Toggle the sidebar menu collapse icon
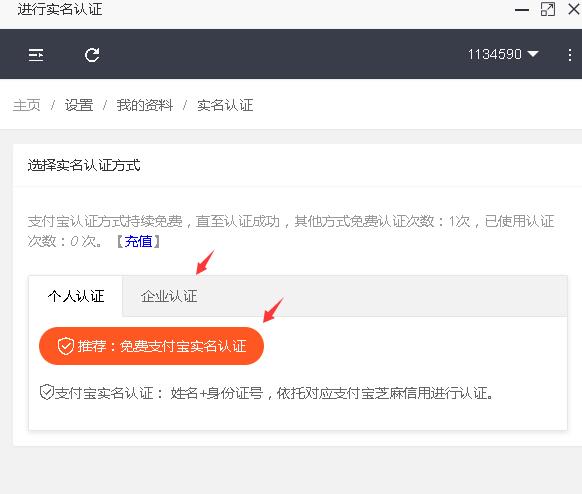This screenshot has width=582, height=494. [x=36, y=55]
